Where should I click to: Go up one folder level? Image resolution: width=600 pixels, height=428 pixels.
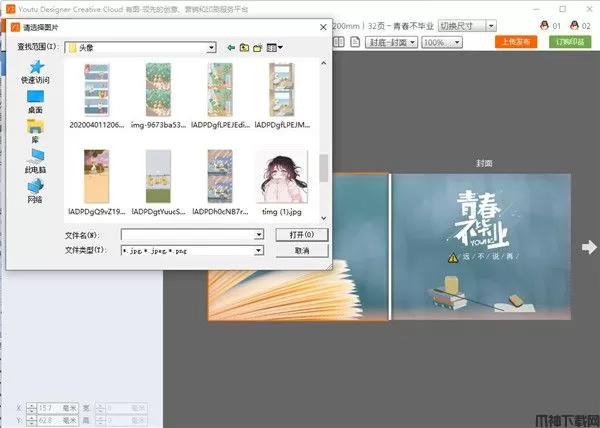(x=244, y=47)
